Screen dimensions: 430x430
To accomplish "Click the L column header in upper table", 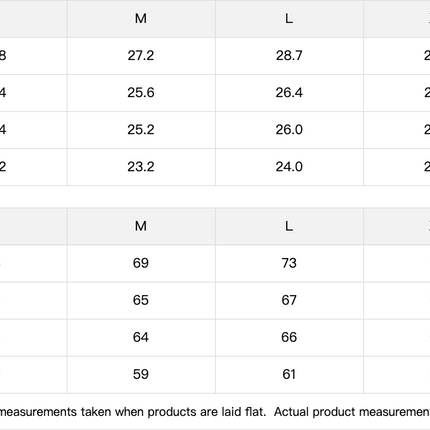I will click(289, 19).
